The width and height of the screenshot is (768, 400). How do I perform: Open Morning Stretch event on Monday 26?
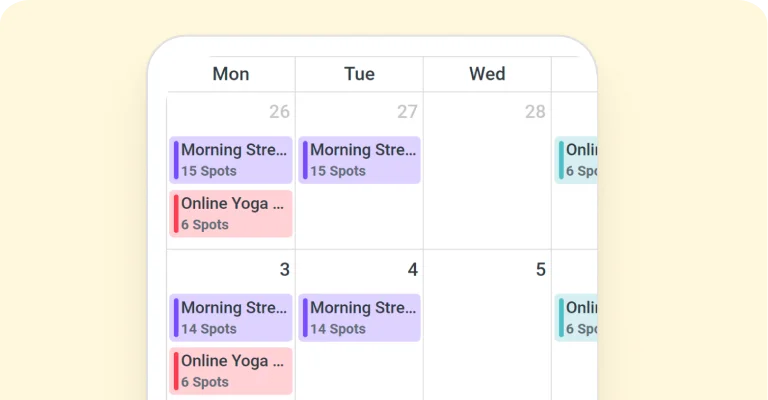click(x=231, y=160)
